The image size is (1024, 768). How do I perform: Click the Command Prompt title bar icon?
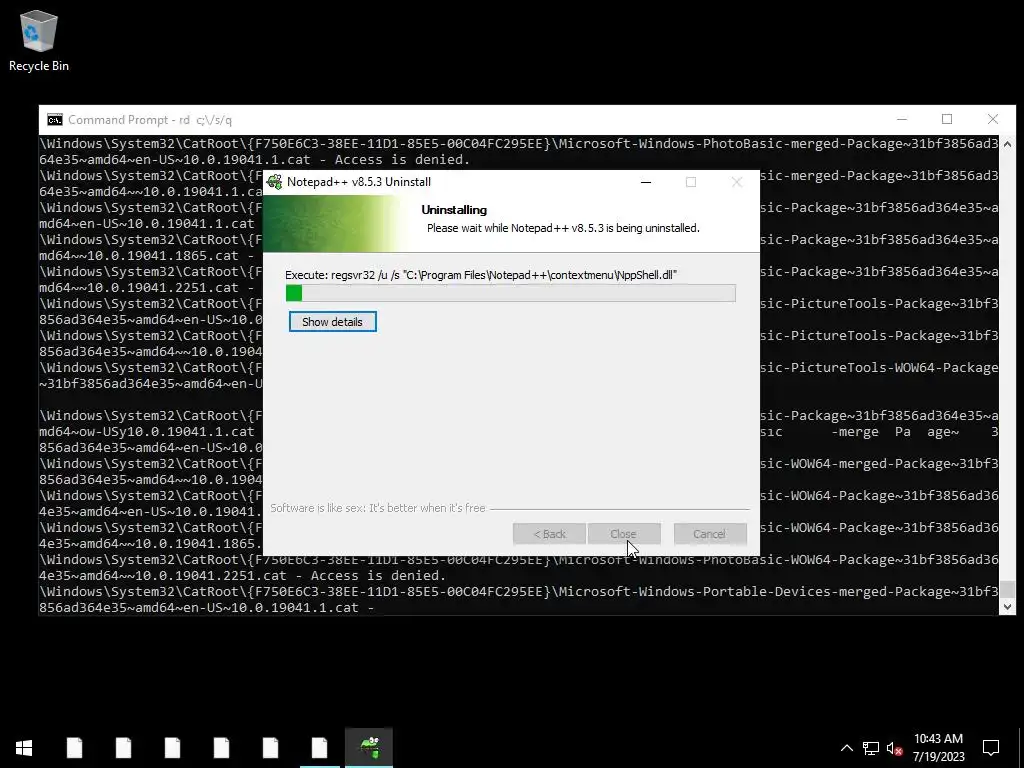(x=55, y=120)
